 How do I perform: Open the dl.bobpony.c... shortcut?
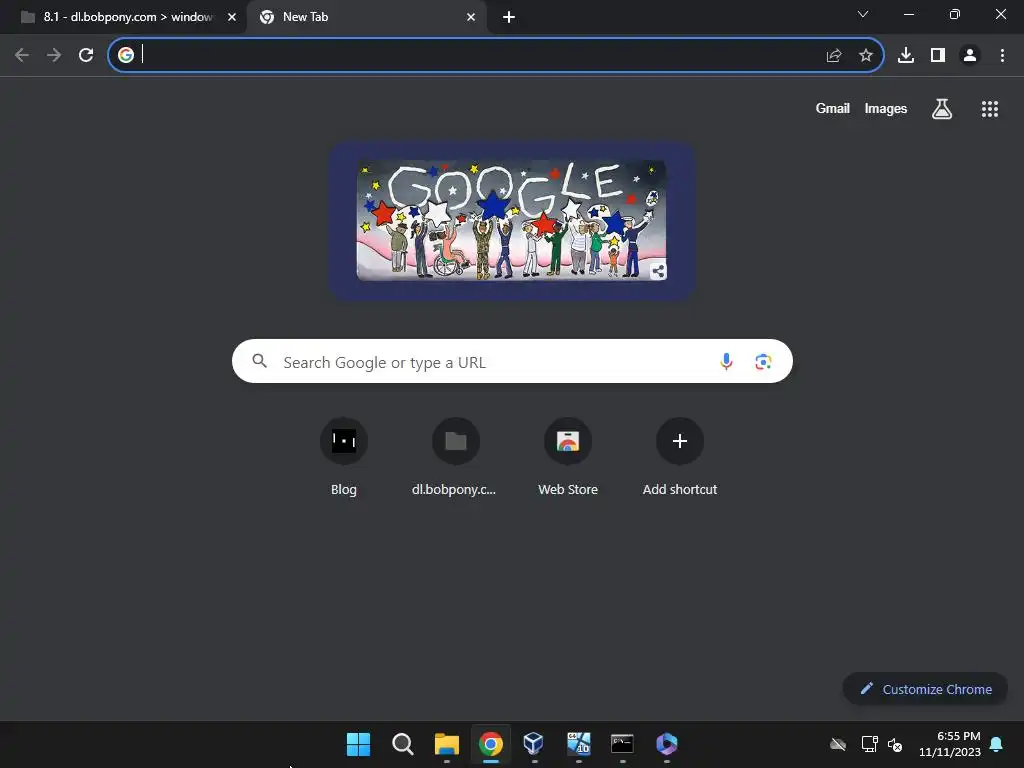click(x=455, y=457)
